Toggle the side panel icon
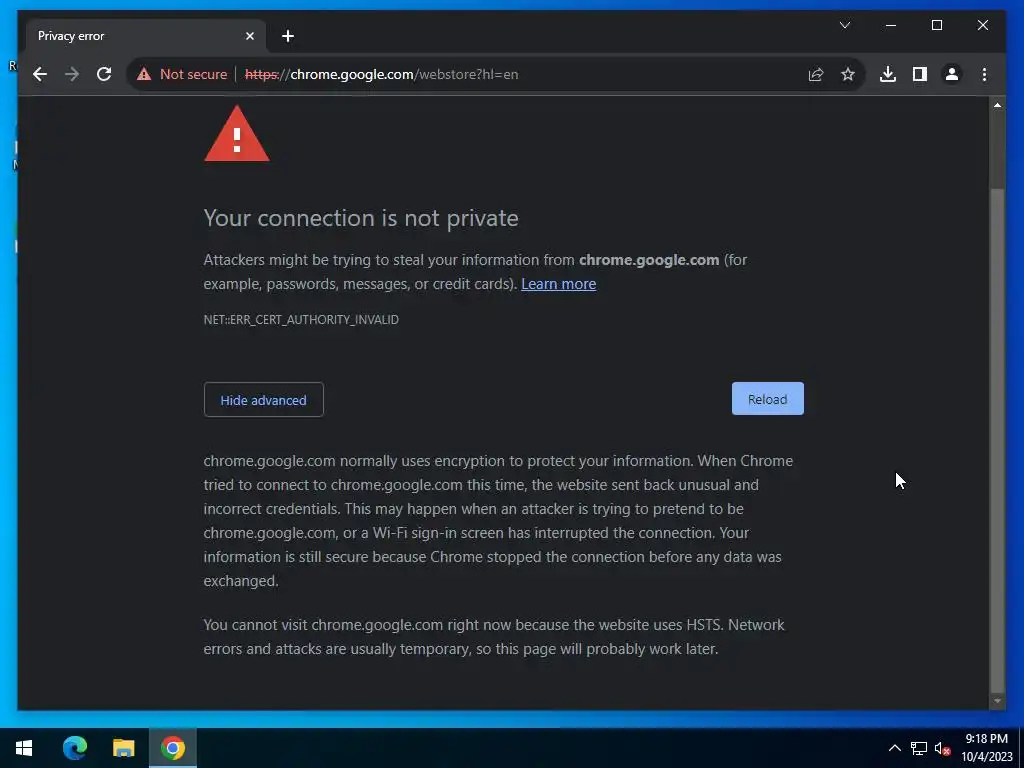The image size is (1024, 768). coord(920,74)
